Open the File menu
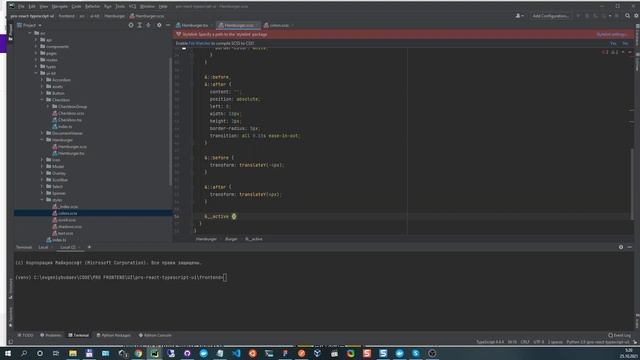Viewport: 640px width, 360px height. point(21,7)
